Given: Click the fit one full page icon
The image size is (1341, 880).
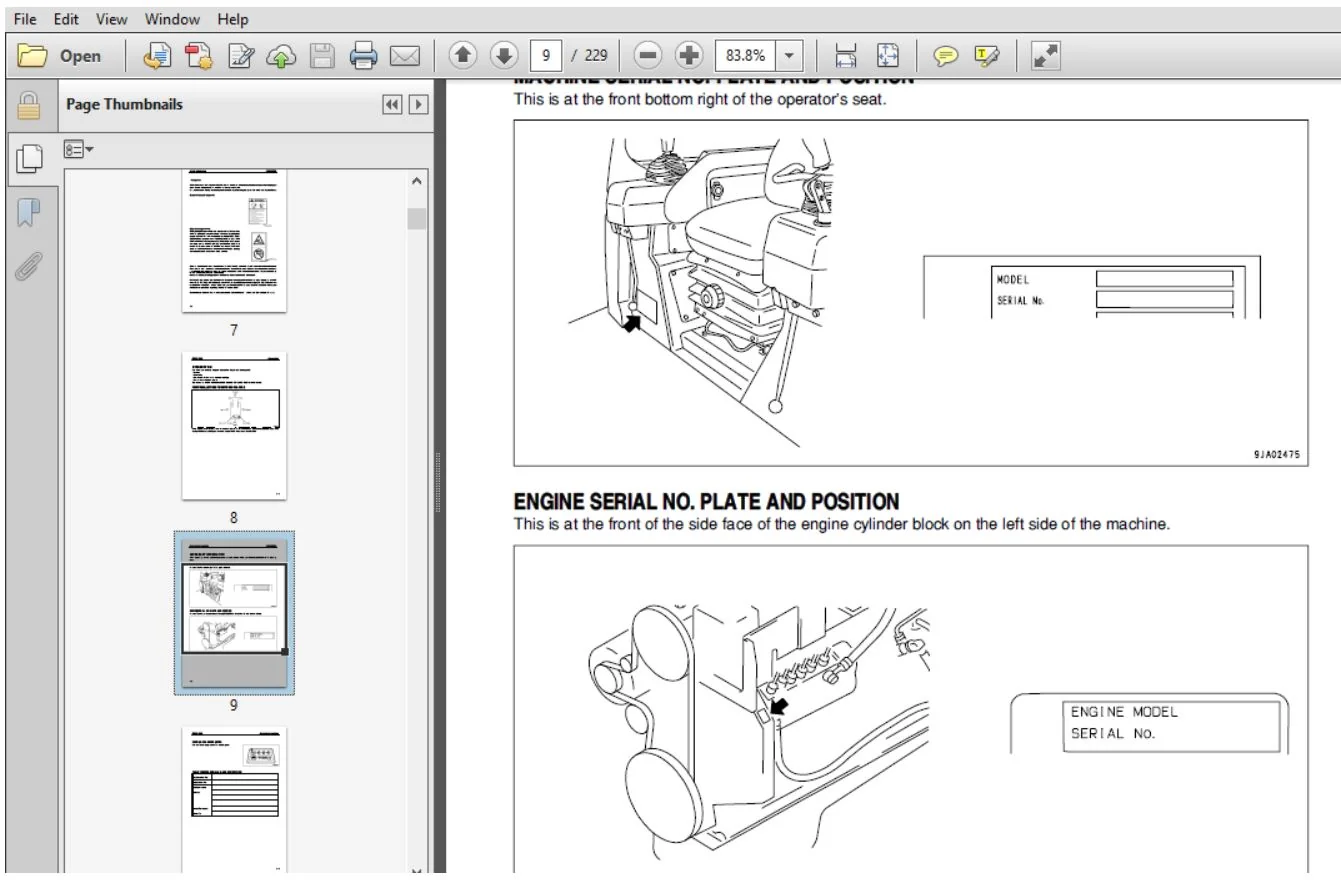Looking at the screenshot, I should pyautogui.click(x=888, y=56).
